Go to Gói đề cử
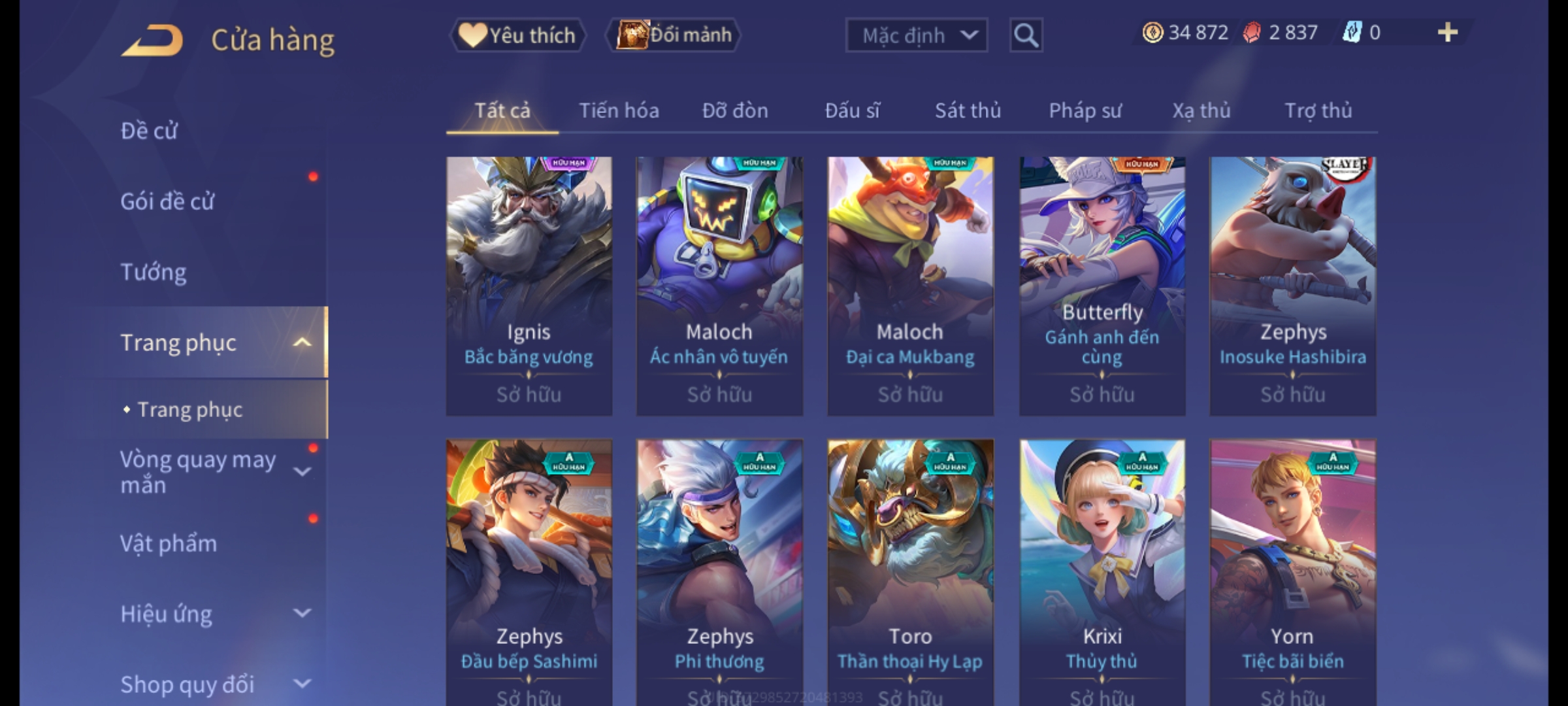This screenshot has width=1568, height=706. pos(167,201)
